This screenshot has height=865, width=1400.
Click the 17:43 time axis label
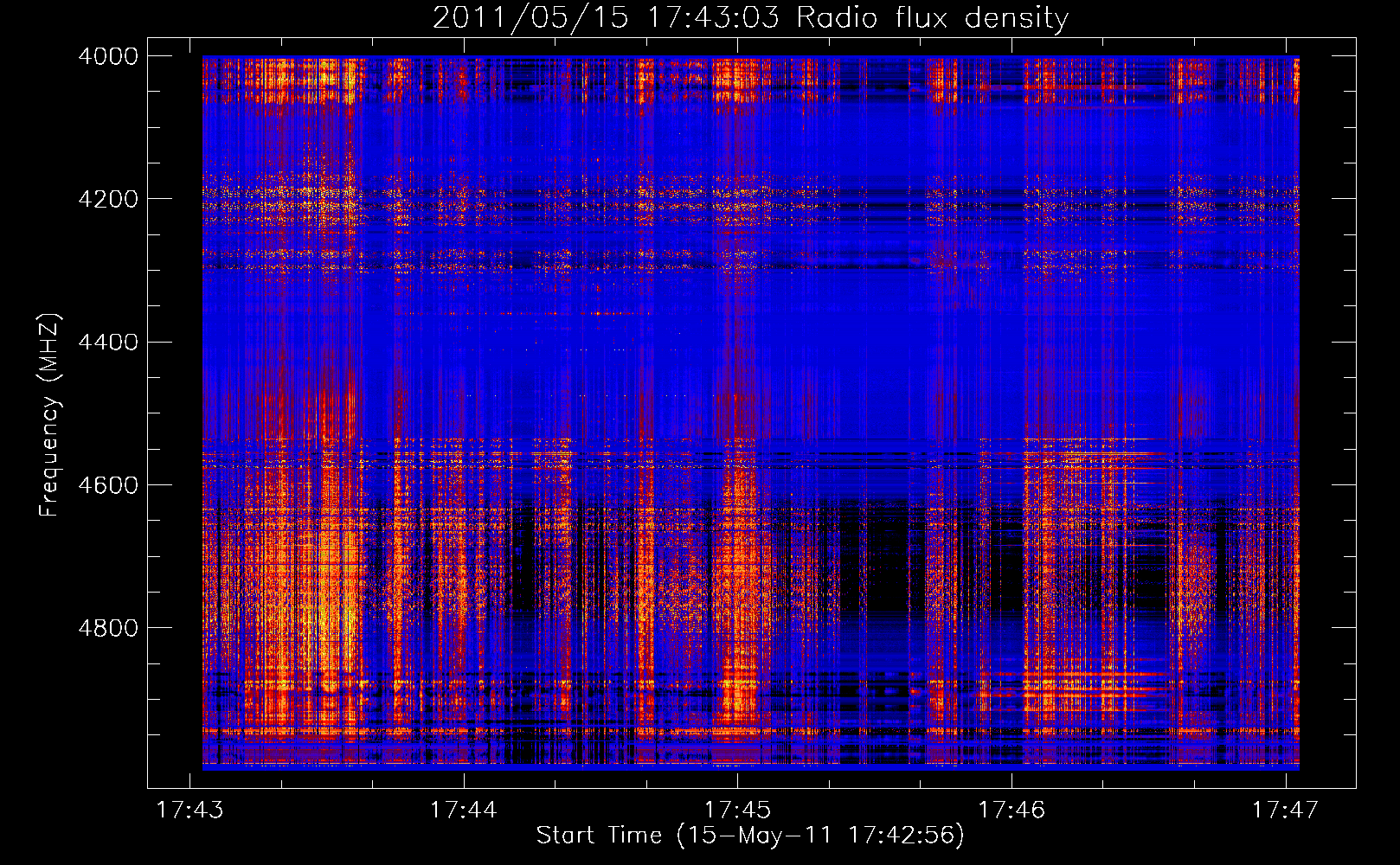click(189, 810)
